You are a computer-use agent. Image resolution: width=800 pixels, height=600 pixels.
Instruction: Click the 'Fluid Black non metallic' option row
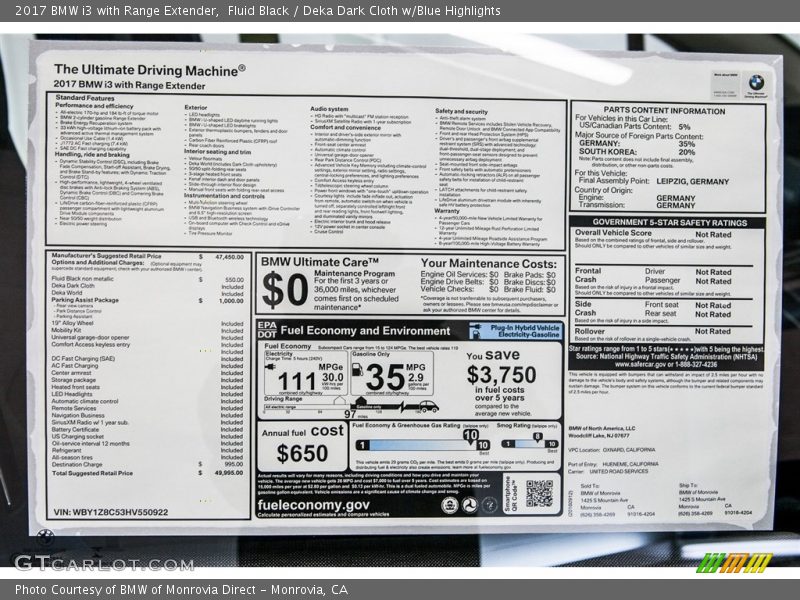147,279
